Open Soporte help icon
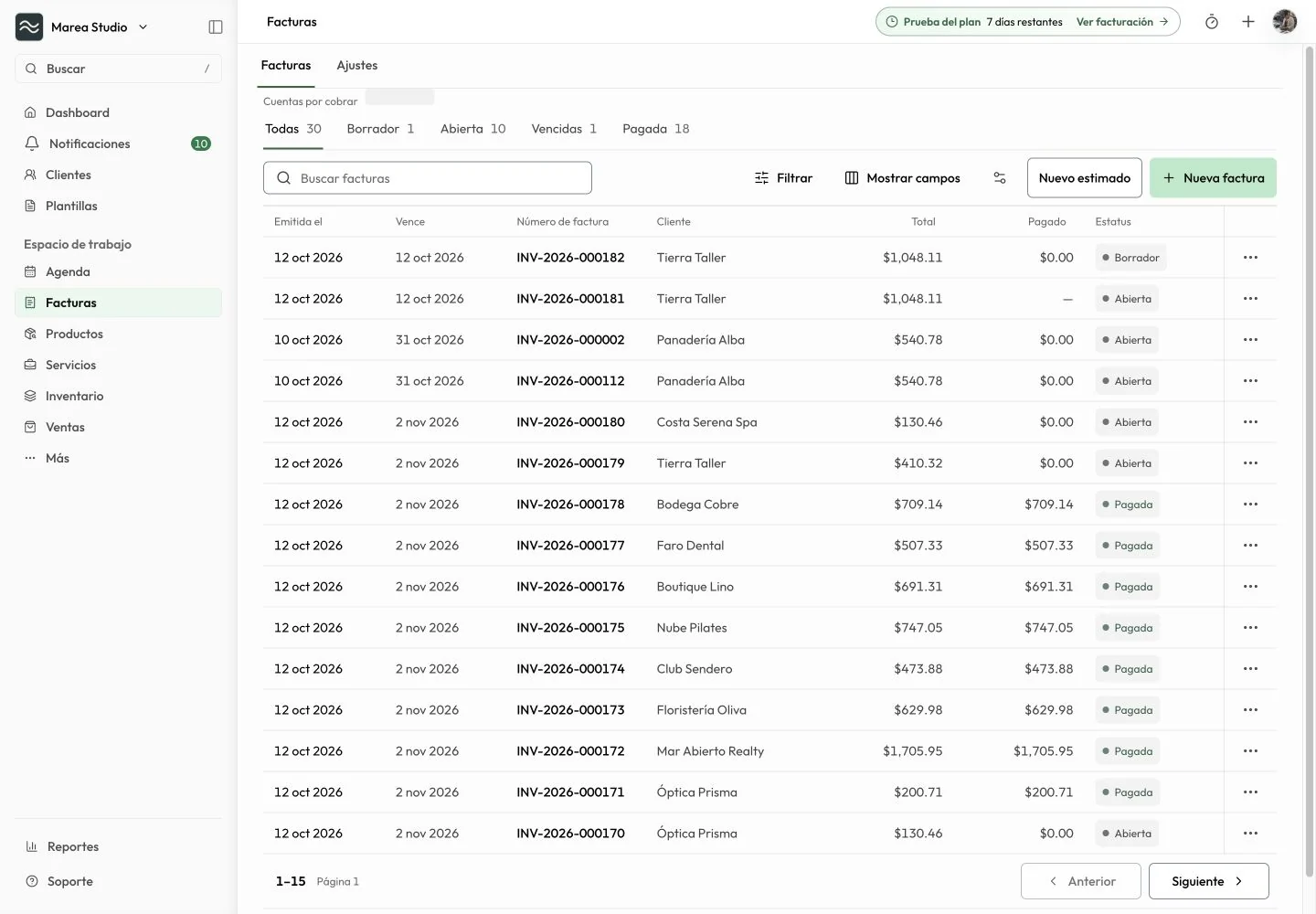This screenshot has height=914, width=1316. click(x=32, y=881)
